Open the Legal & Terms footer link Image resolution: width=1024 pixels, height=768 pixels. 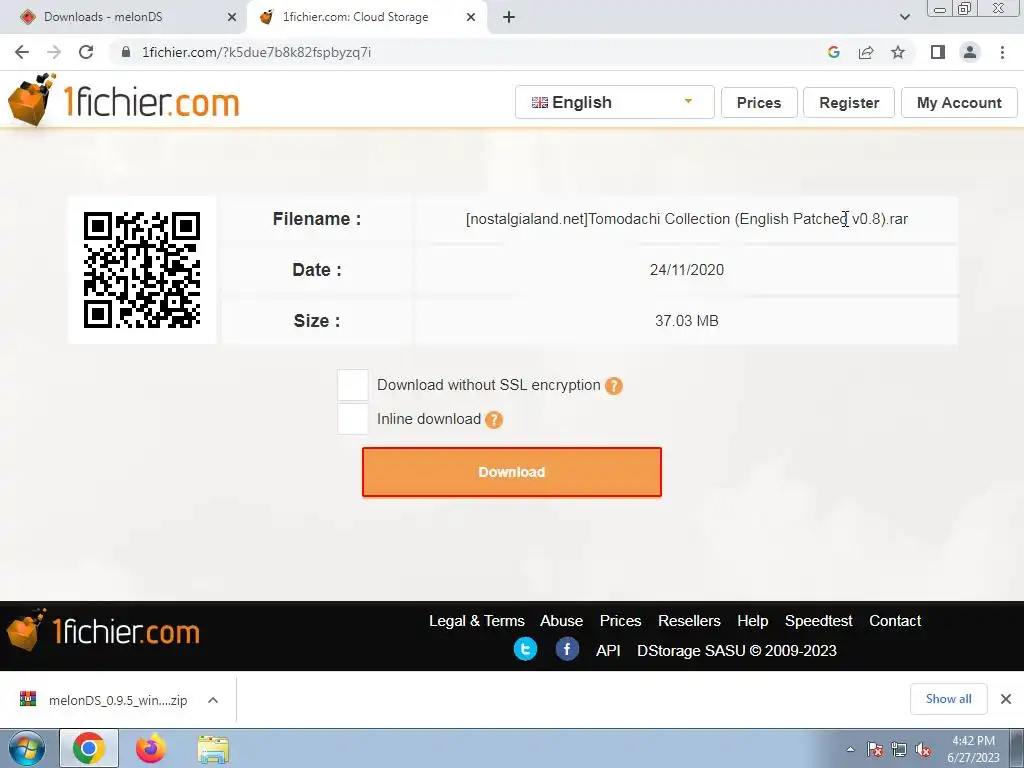477,621
